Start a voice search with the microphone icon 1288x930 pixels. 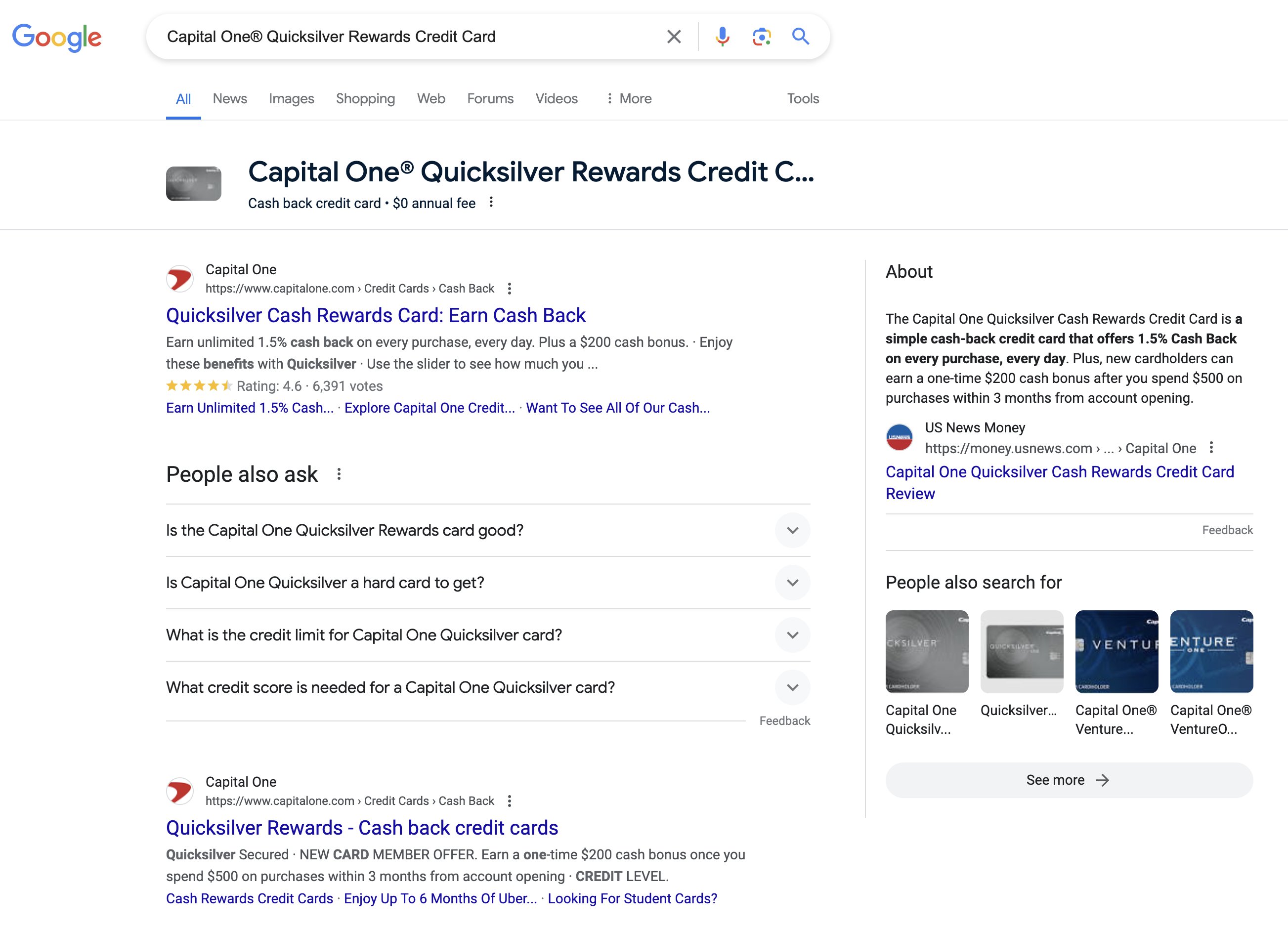point(723,37)
